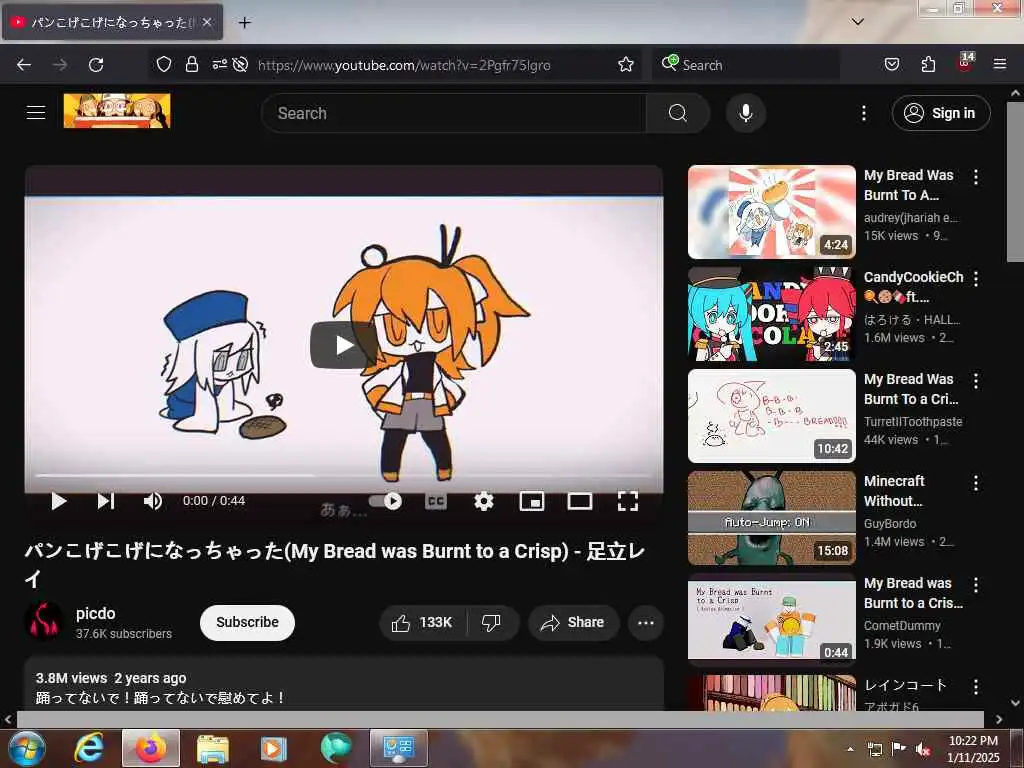Skip to next video
1024x768 pixels.
click(x=106, y=501)
